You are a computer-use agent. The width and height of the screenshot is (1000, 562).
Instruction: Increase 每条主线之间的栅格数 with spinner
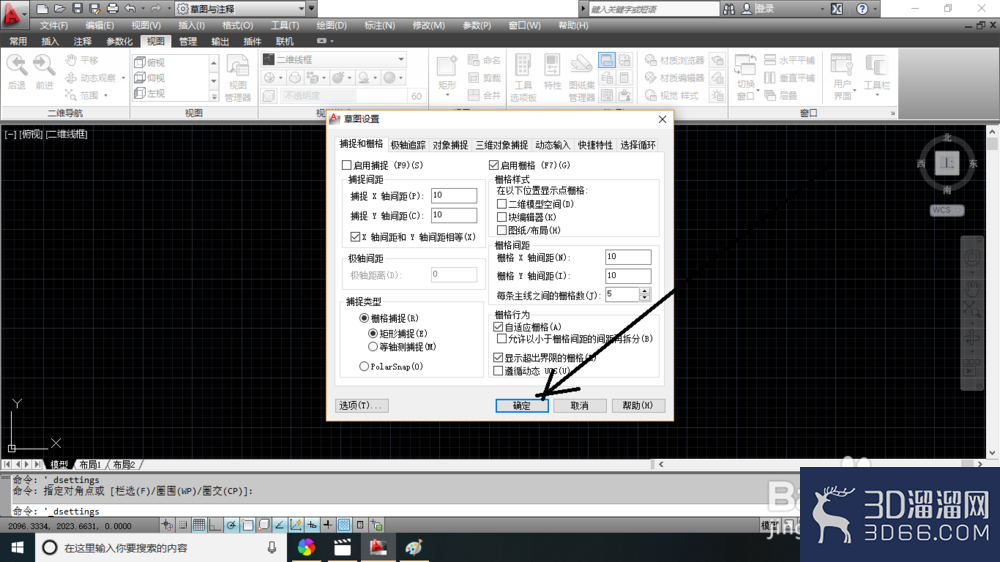pyautogui.click(x=644, y=291)
